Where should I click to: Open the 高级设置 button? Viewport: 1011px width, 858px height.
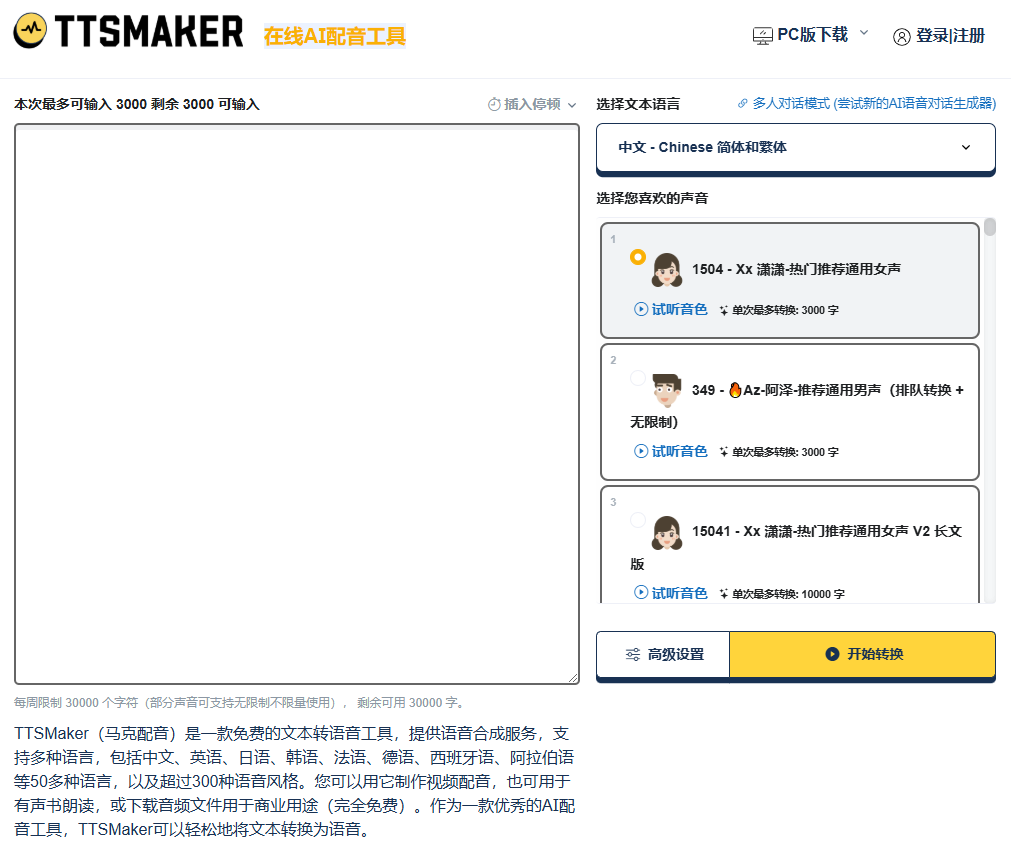pos(663,655)
